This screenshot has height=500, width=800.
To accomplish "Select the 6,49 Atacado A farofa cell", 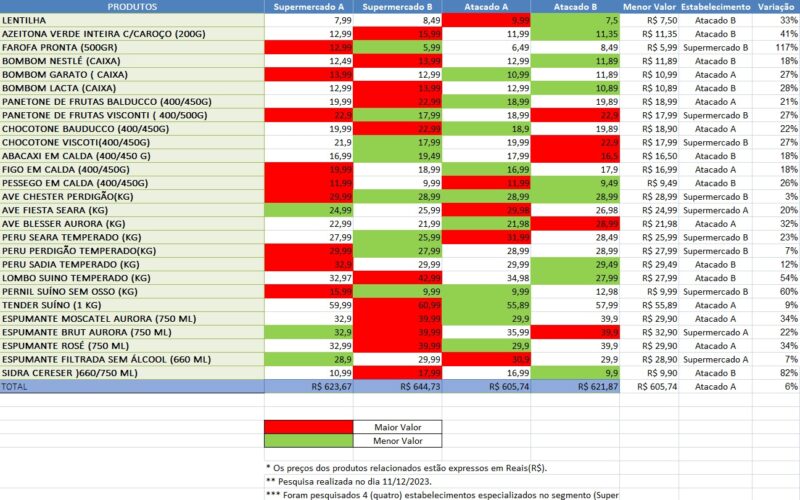I will [x=486, y=47].
